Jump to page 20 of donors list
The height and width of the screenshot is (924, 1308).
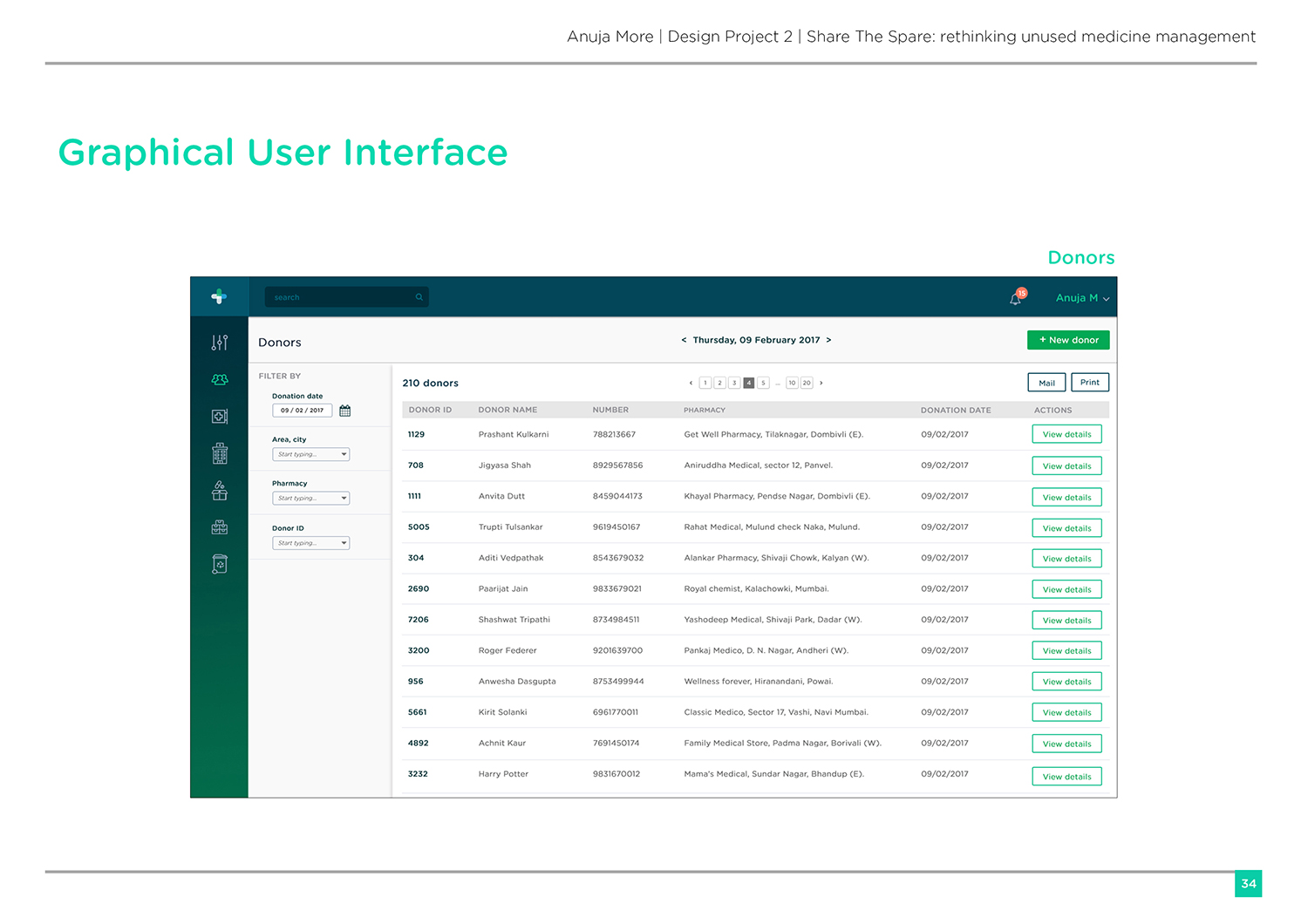pos(807,383)
